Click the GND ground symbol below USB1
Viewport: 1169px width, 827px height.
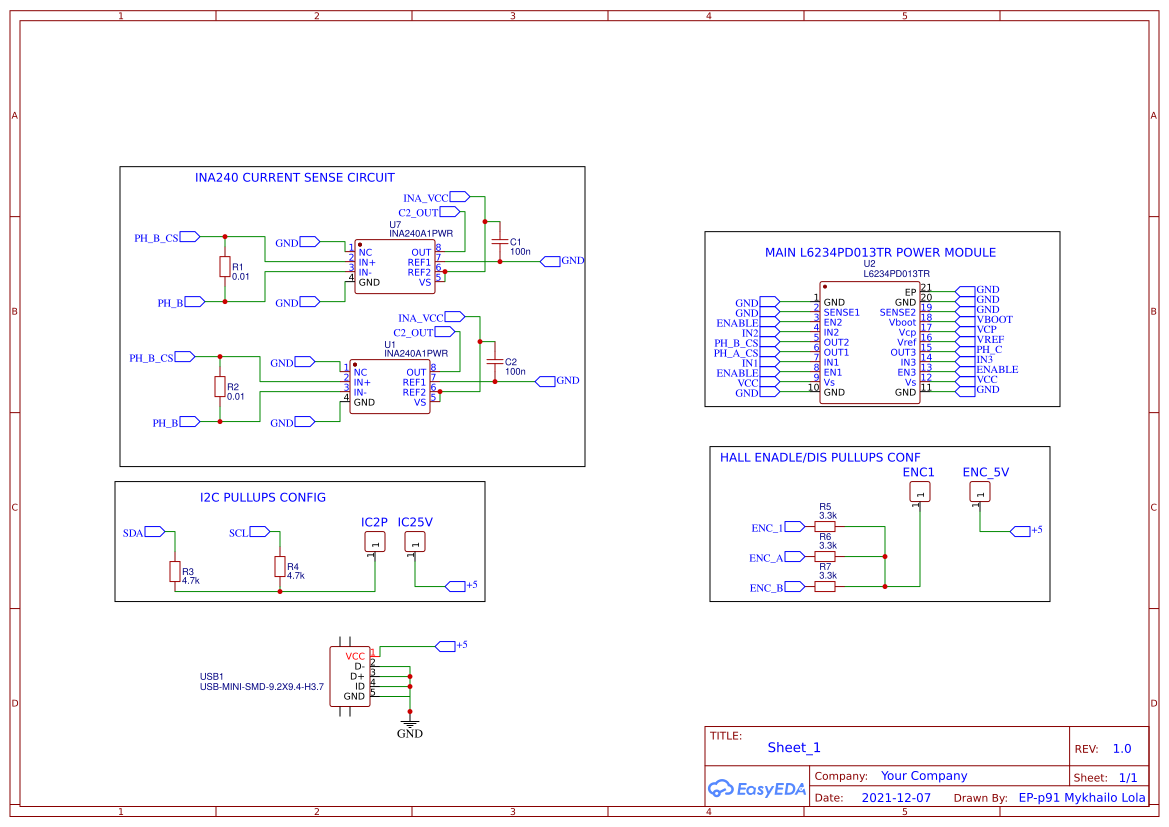coord(410,722)
